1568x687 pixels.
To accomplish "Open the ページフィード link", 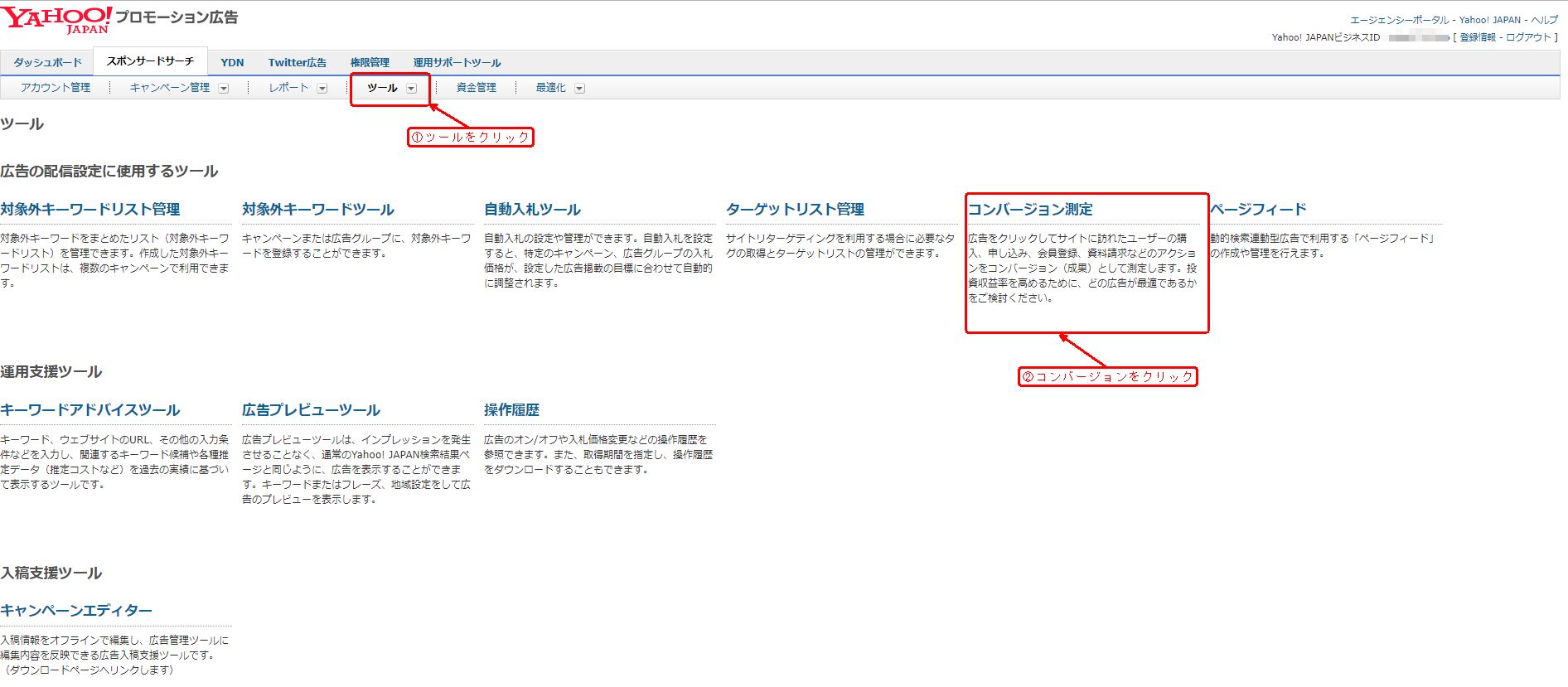I will pos(1258,210).
